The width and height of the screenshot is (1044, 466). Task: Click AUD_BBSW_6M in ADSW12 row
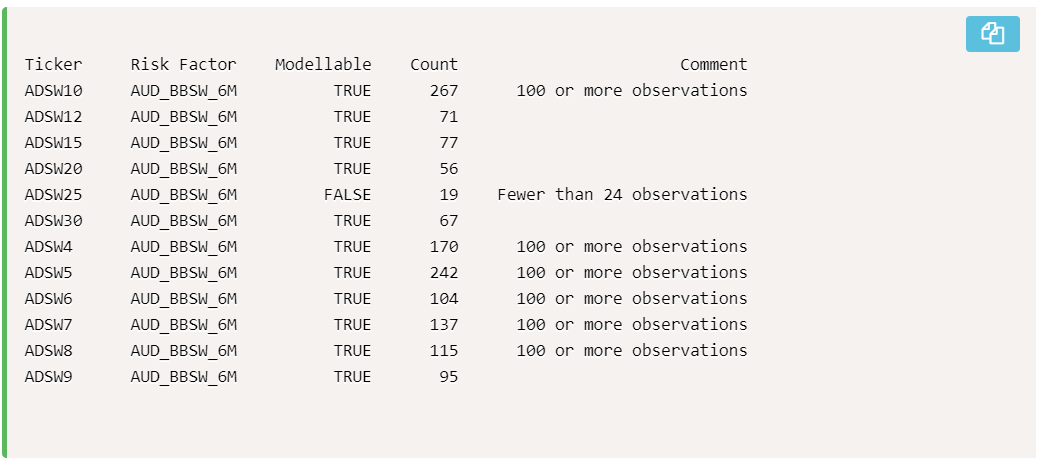(184, 117)
